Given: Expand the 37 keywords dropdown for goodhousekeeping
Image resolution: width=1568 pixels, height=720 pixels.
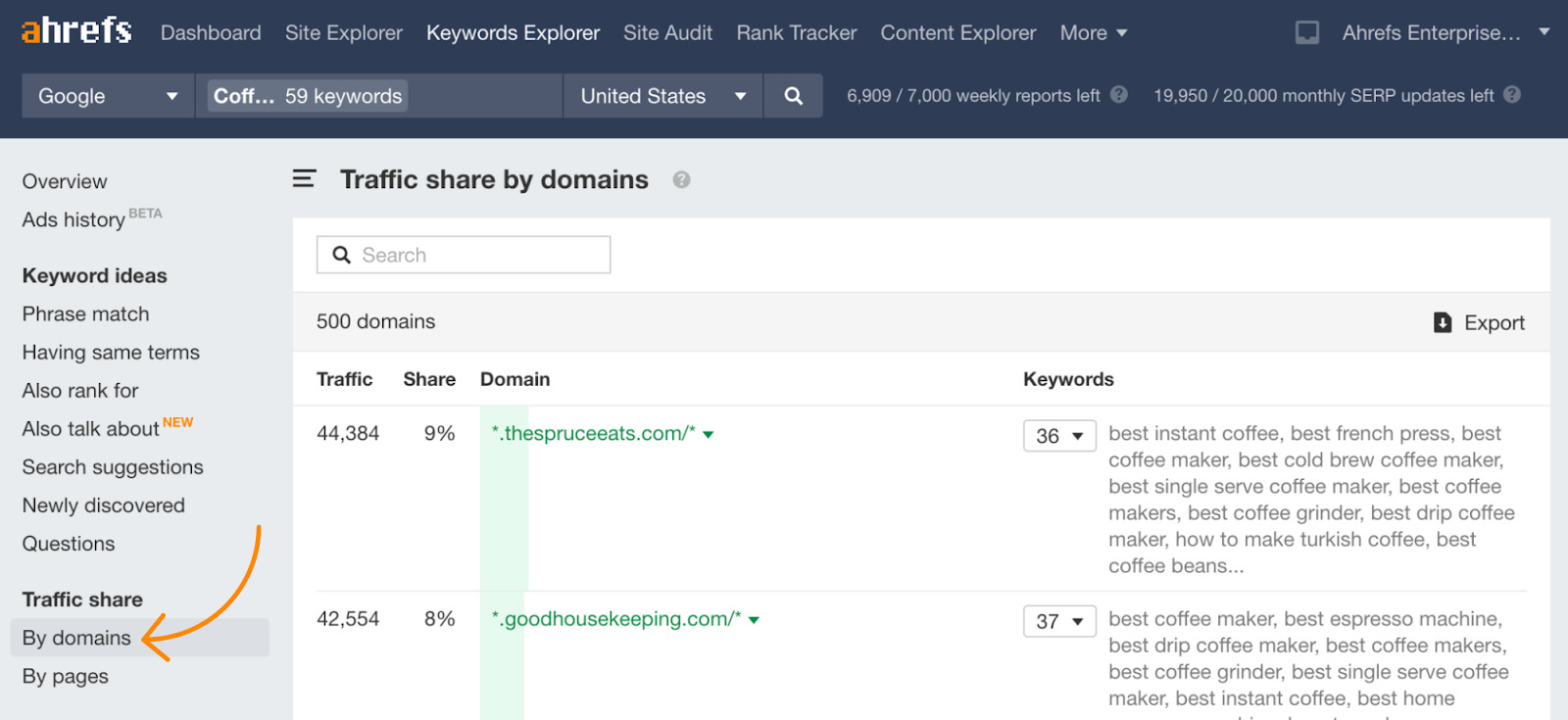Looking at the screenshot, I should pos(1058,621).
